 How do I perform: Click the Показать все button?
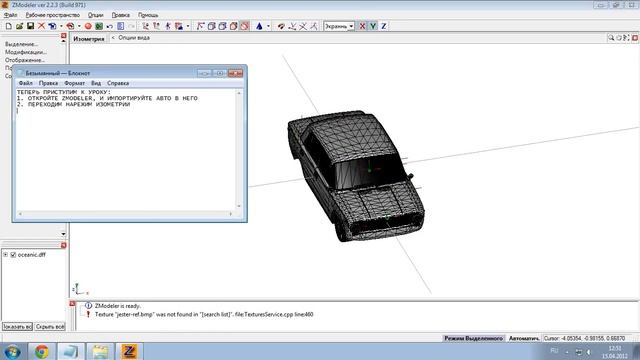tap(17, 327)
